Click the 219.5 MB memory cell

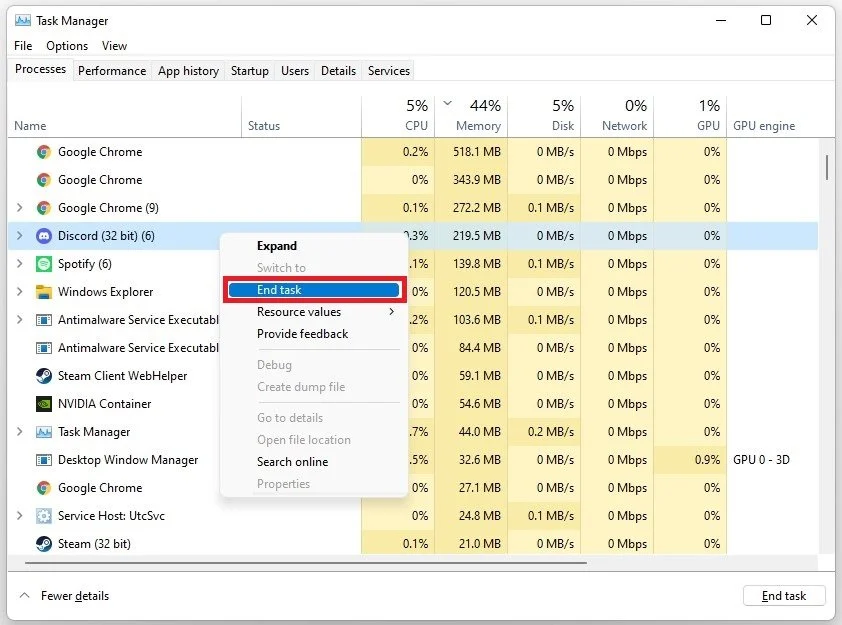coord(471,236)
